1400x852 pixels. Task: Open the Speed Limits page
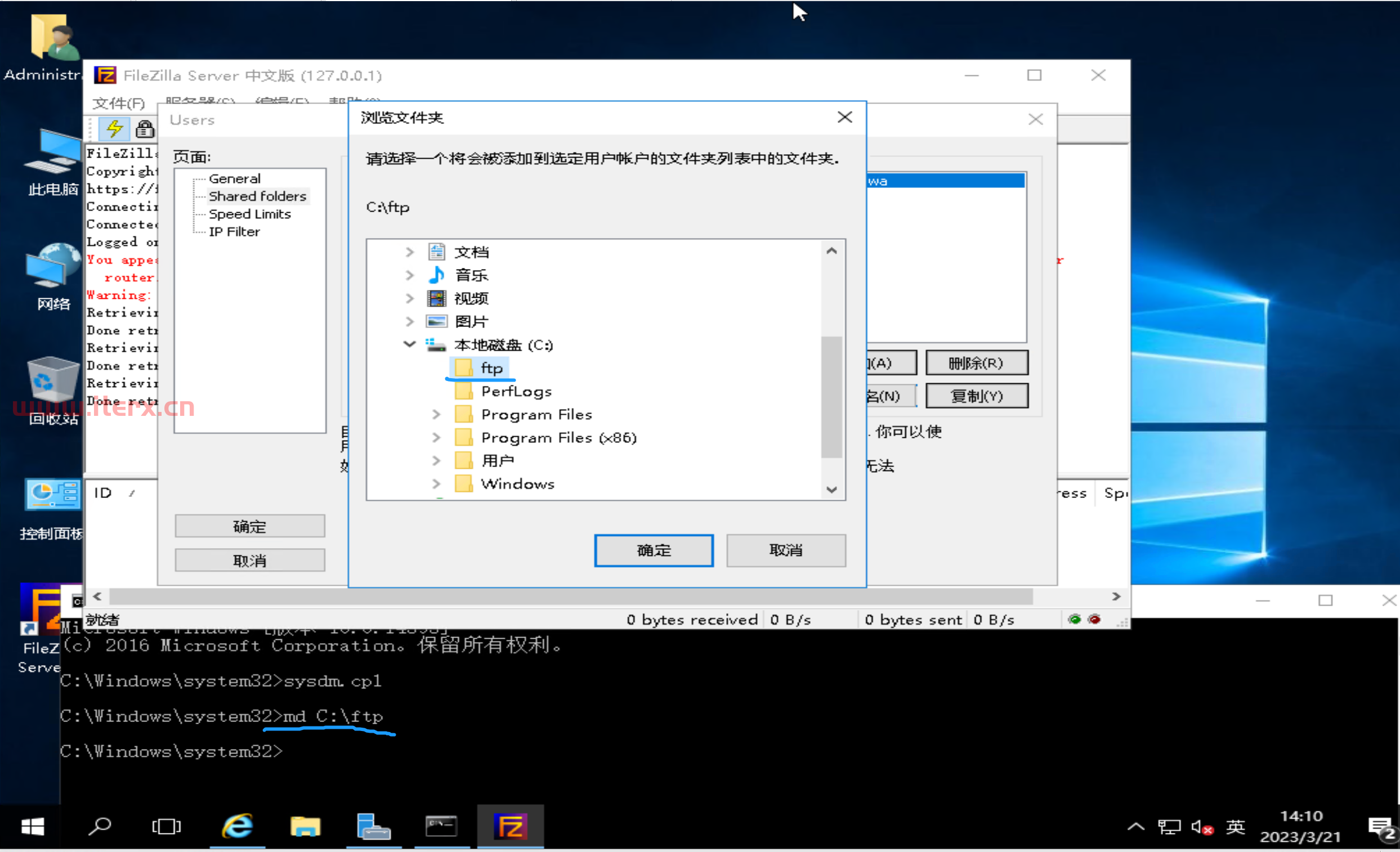(x=249, y=214)
